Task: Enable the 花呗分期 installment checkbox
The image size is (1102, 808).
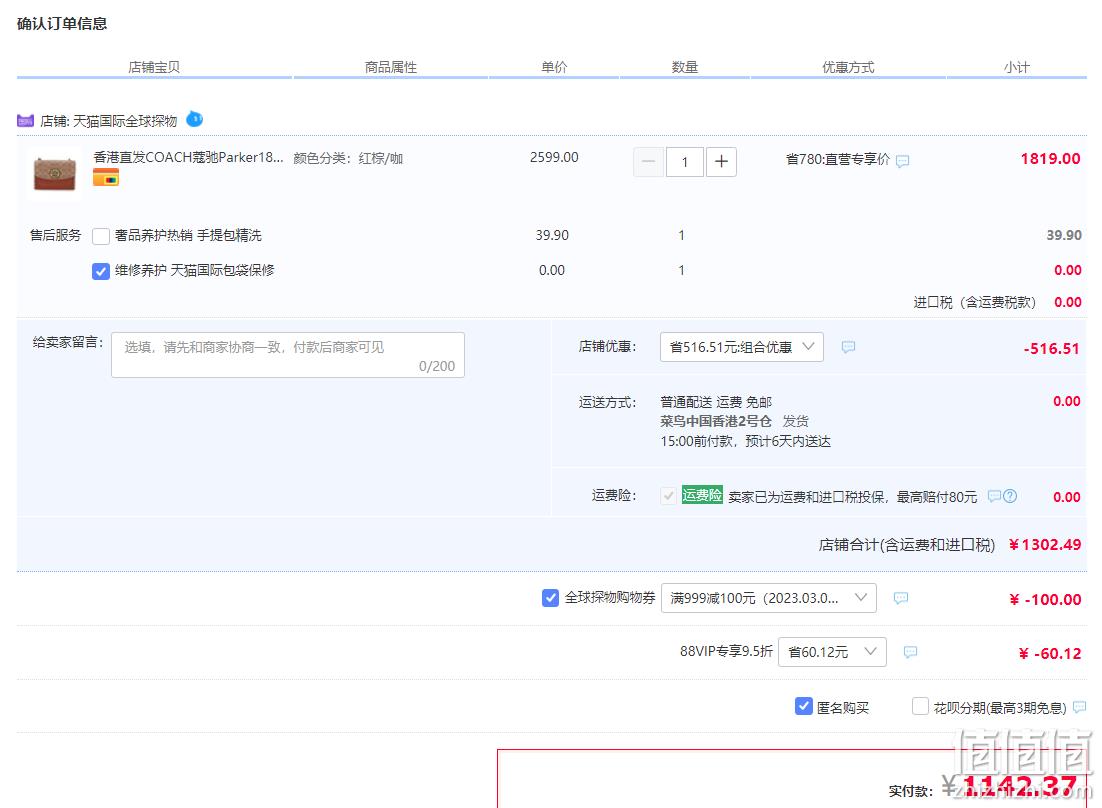Action: 920,706
